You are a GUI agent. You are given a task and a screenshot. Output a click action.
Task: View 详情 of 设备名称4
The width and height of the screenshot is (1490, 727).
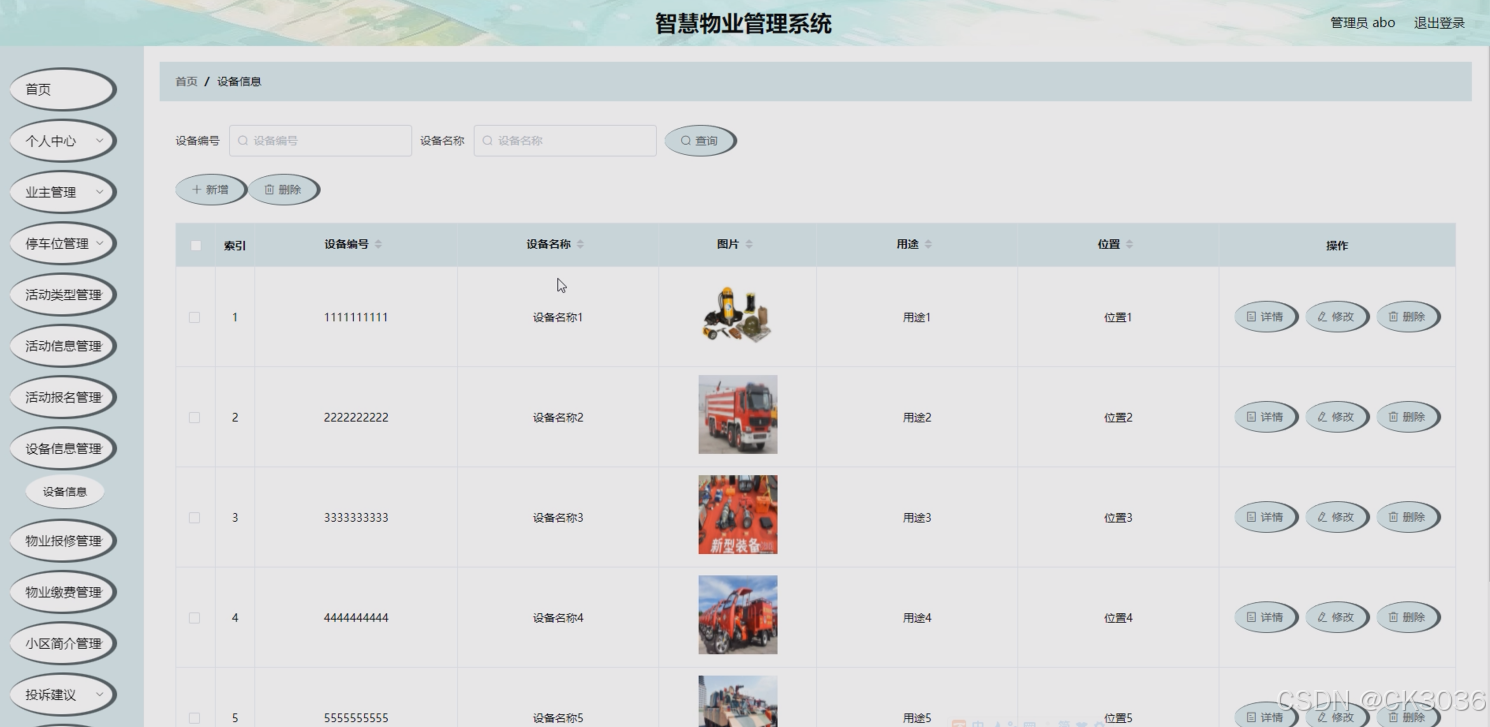(x=1266, y=617)
